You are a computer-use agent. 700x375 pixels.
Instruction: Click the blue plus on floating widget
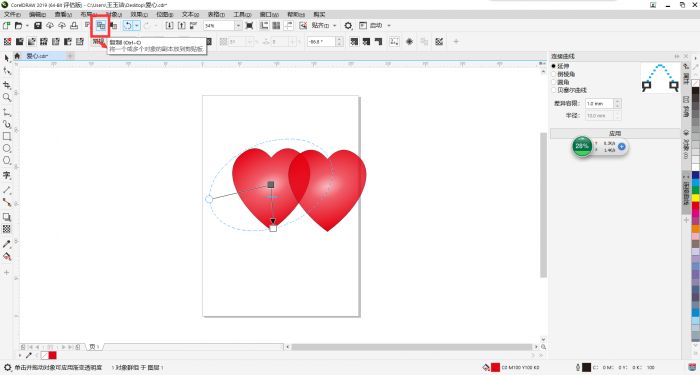(x=621, y=146)
